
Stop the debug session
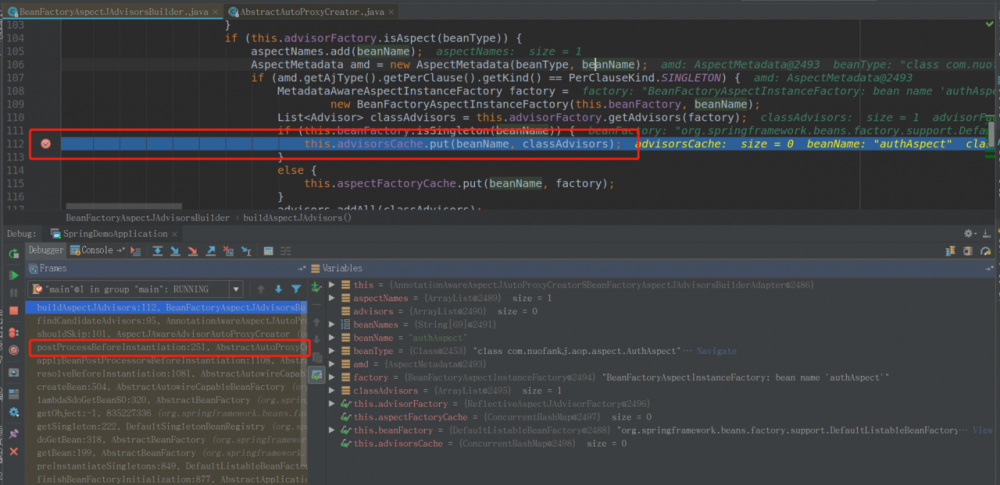coord(13,310)
